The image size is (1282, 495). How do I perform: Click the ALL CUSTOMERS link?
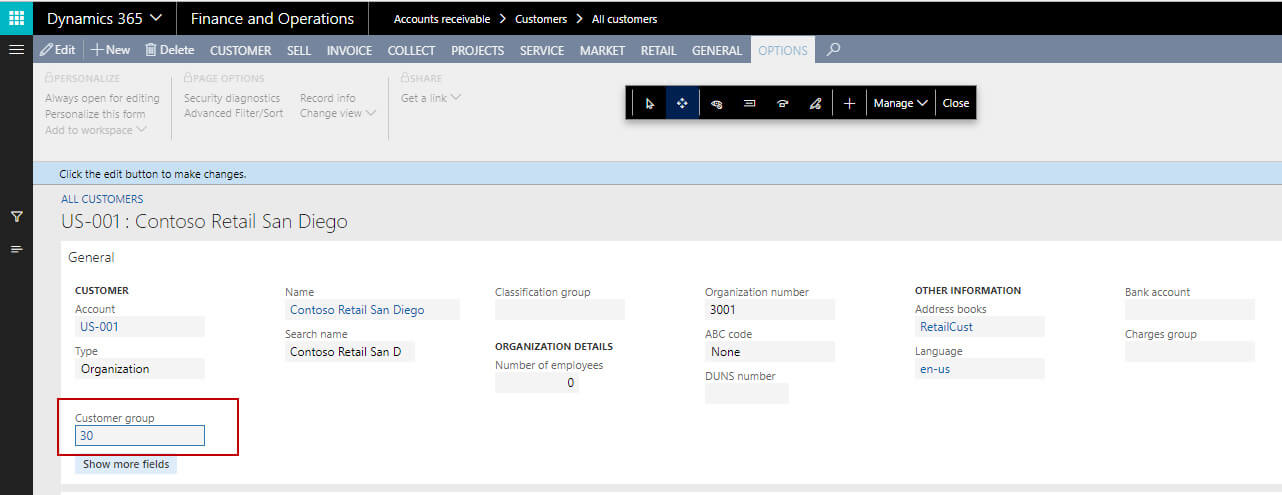102,199
